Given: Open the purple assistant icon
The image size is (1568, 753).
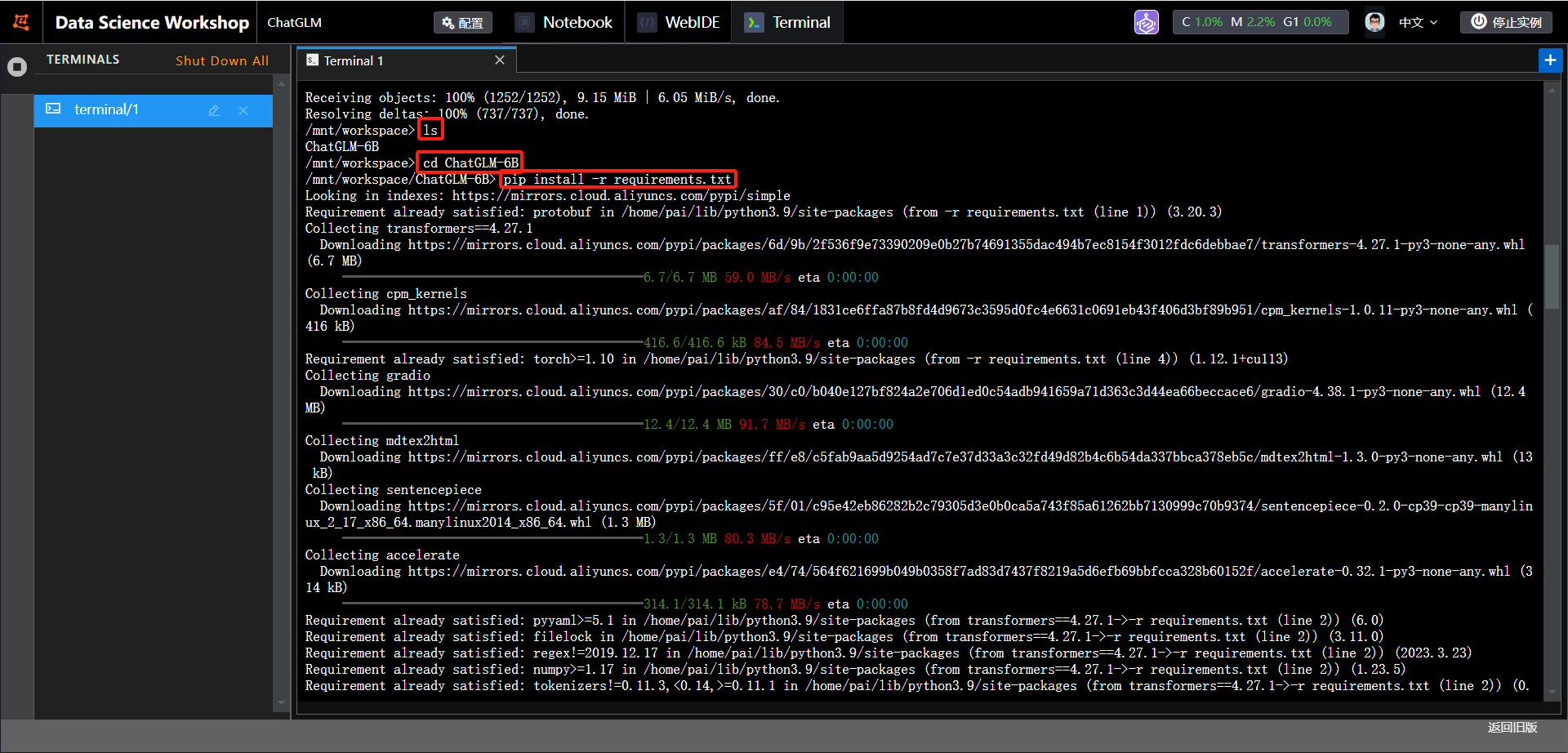Looking at the screenshot, I should 1146,22.
